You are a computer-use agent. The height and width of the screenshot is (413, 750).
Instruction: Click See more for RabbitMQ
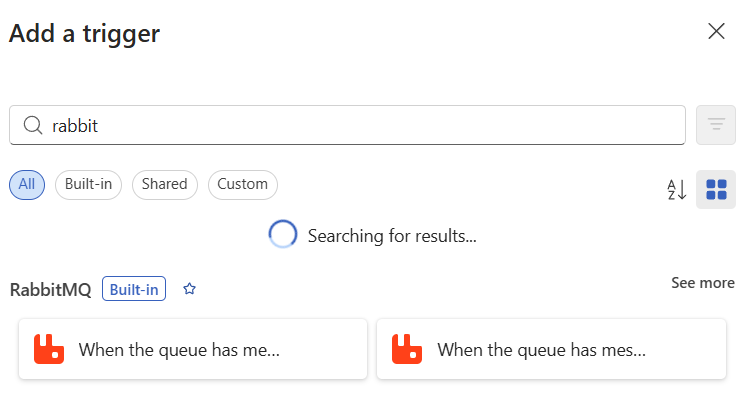pyautogui.click(x=703, y=283)
